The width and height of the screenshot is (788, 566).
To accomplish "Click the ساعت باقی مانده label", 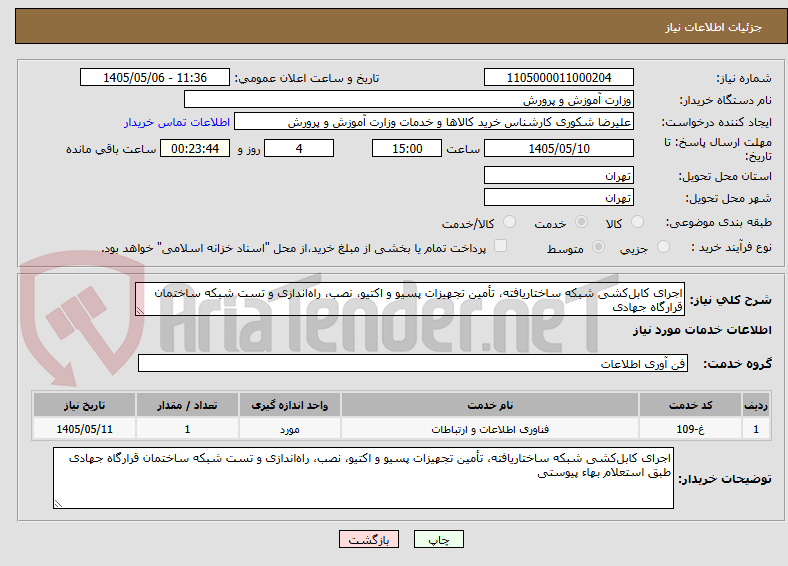I will [111, 149].
